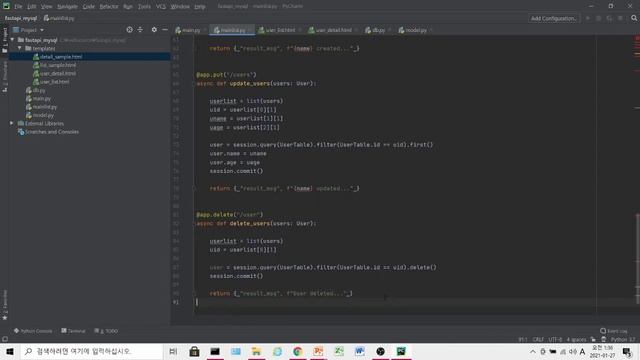
Task: Open PyCharm from the taskbar
Action: (x=401, y=351)
